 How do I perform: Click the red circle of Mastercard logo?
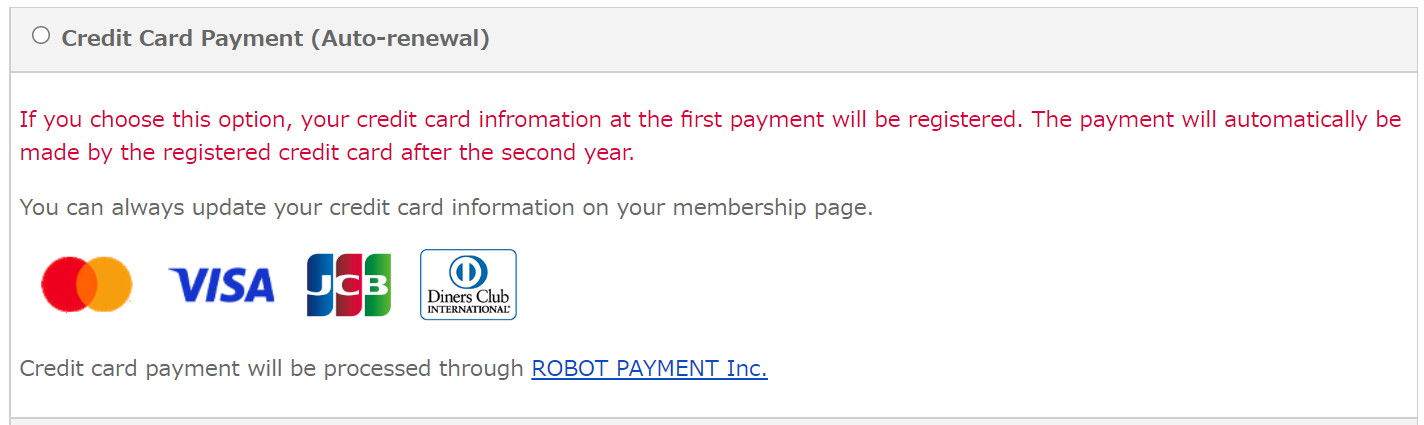point(66,284)
